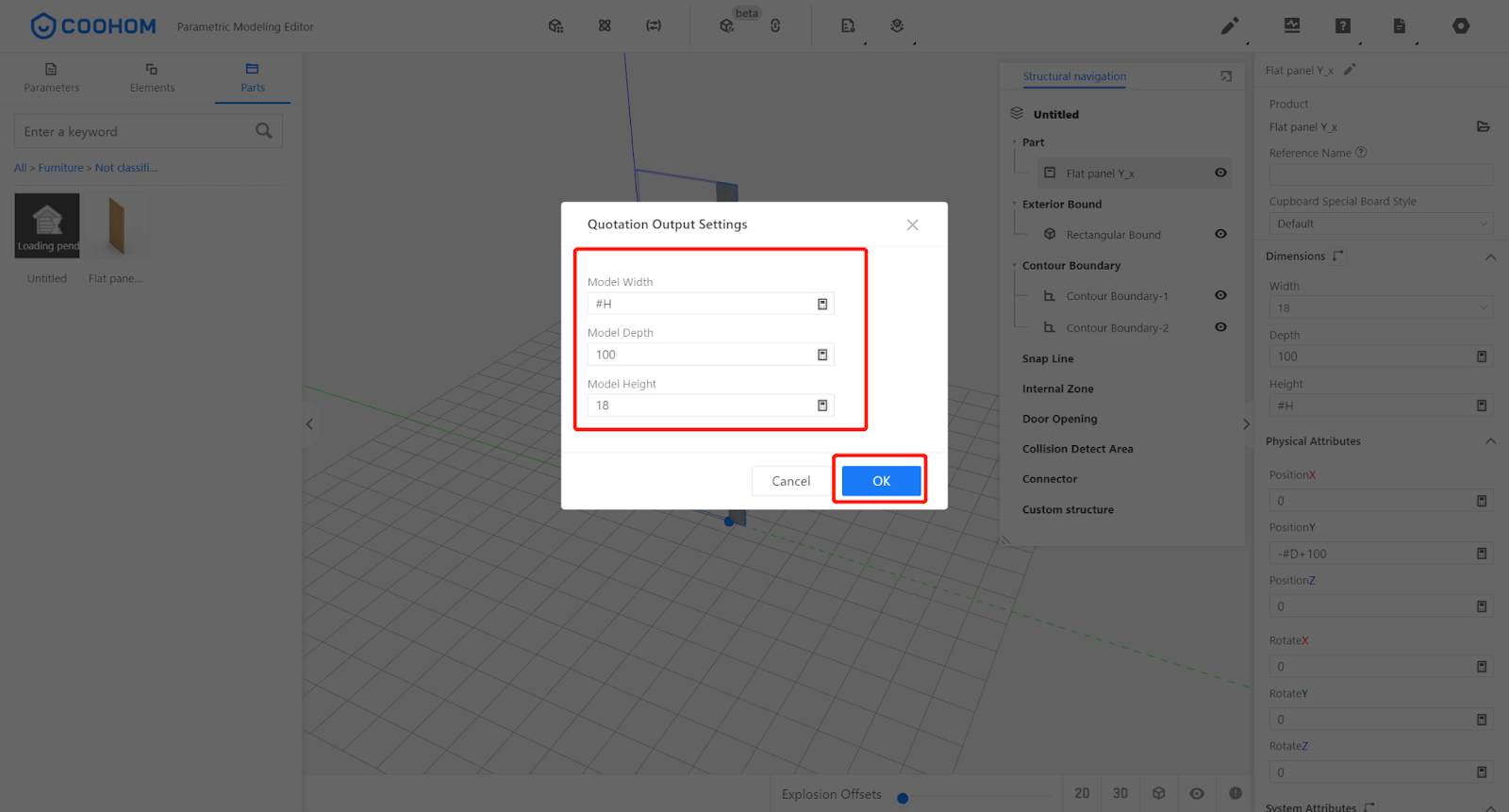Image resolution: width=1509 pixels, height=812 pixels.
Task: Open the Cupboard Special Board Style dropdown
Action: pos(1381,224)
